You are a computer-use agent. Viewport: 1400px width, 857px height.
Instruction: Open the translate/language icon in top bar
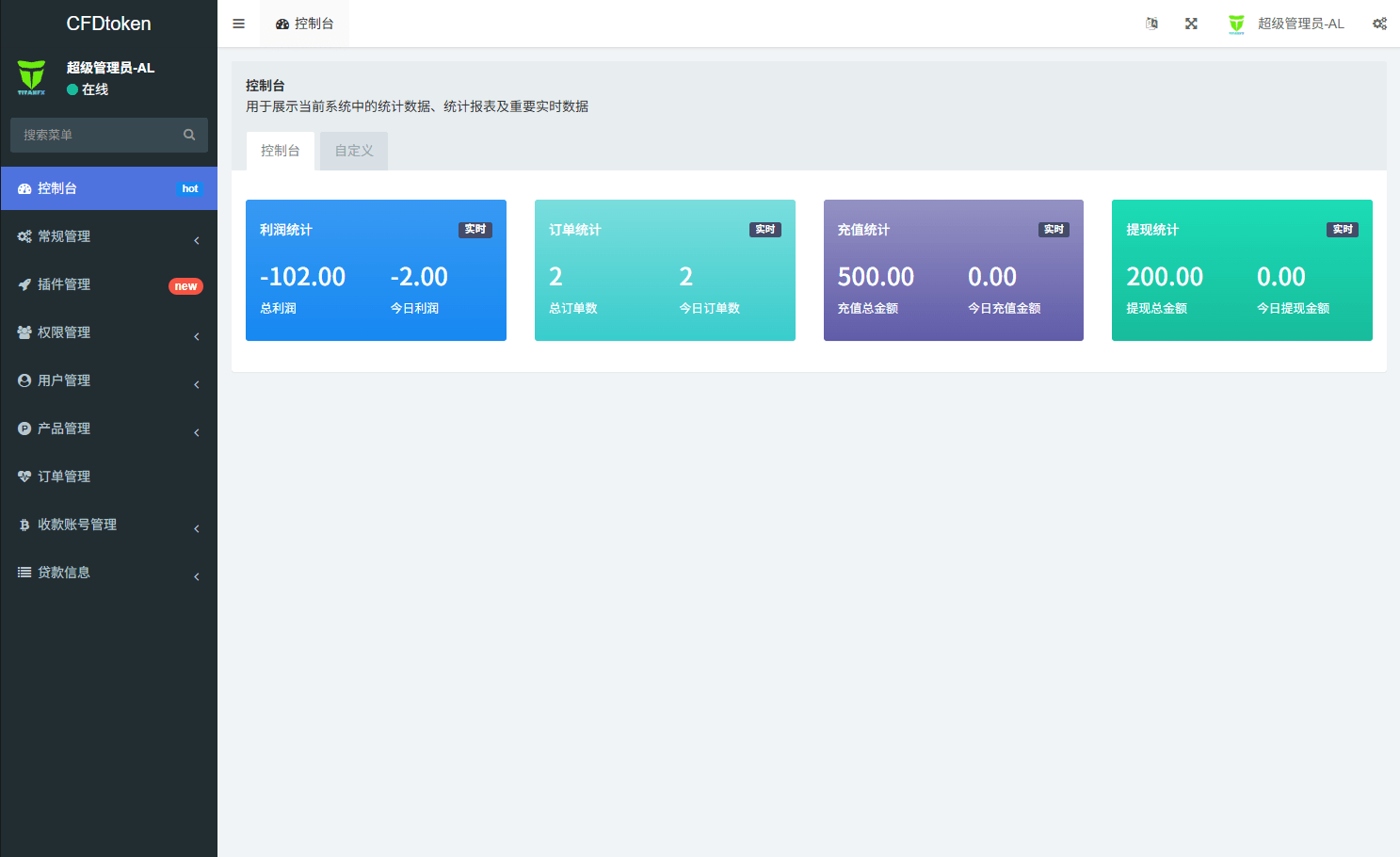coord(1151,23)
